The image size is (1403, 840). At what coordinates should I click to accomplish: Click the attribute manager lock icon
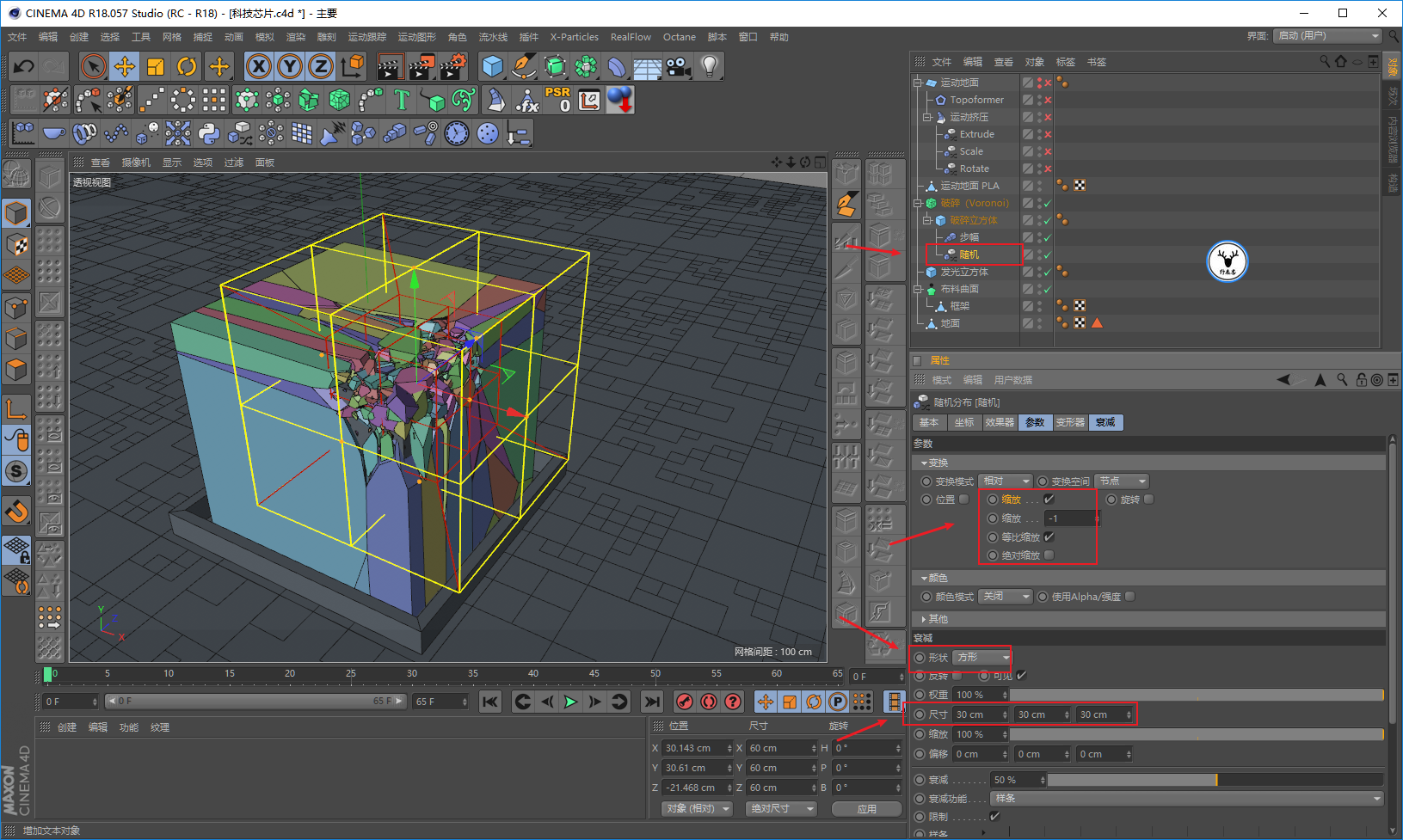1361,380
